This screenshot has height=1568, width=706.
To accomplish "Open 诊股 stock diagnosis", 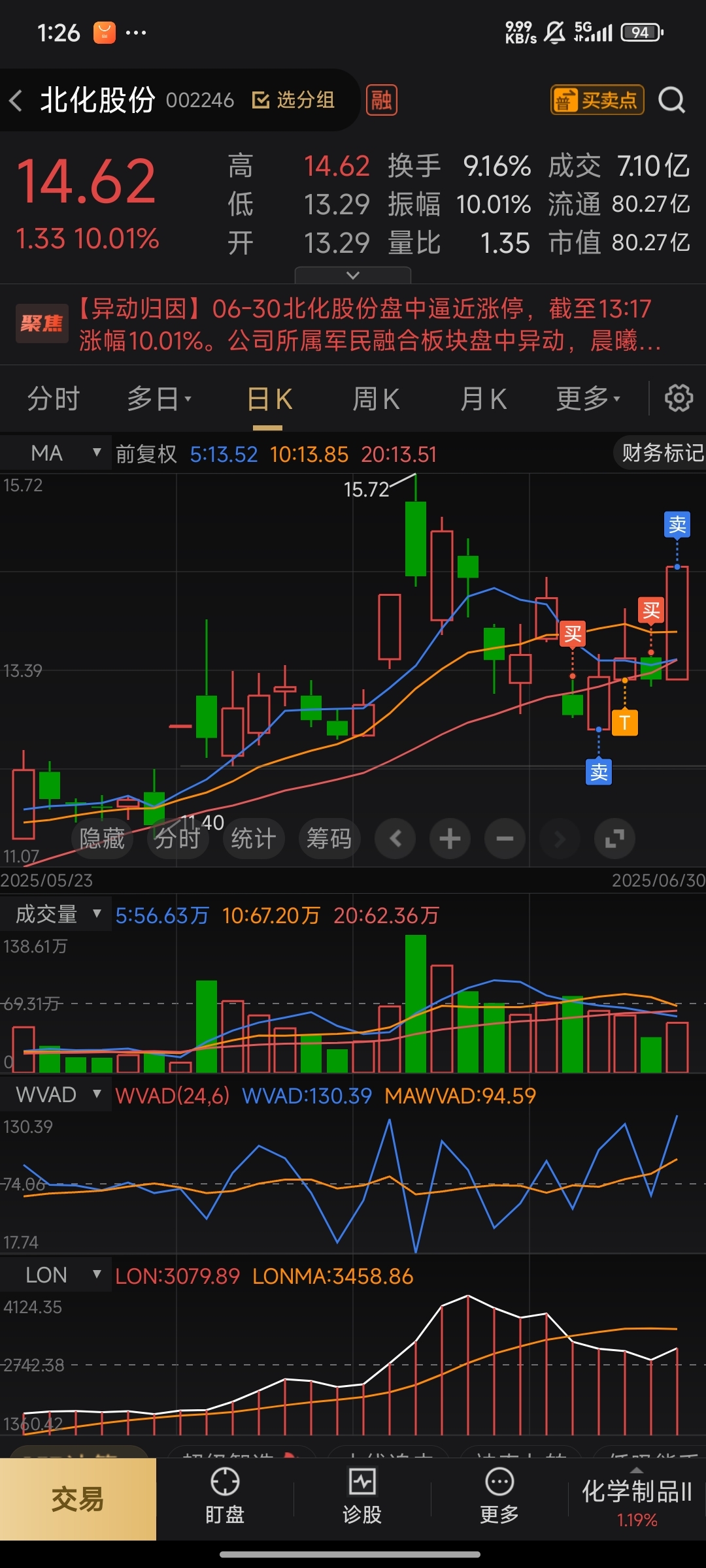I will [362, 1497].
